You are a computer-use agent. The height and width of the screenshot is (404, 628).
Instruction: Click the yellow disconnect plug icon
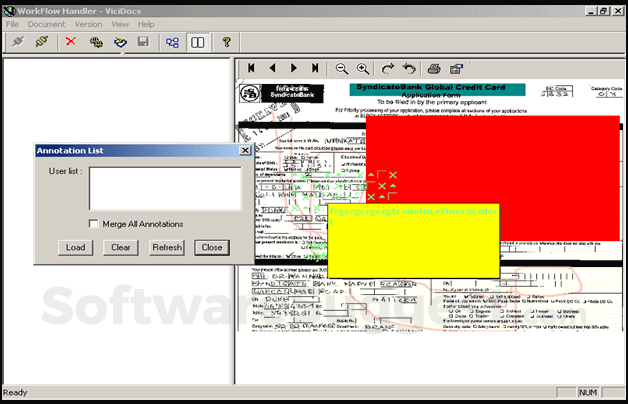pos(42,42)
